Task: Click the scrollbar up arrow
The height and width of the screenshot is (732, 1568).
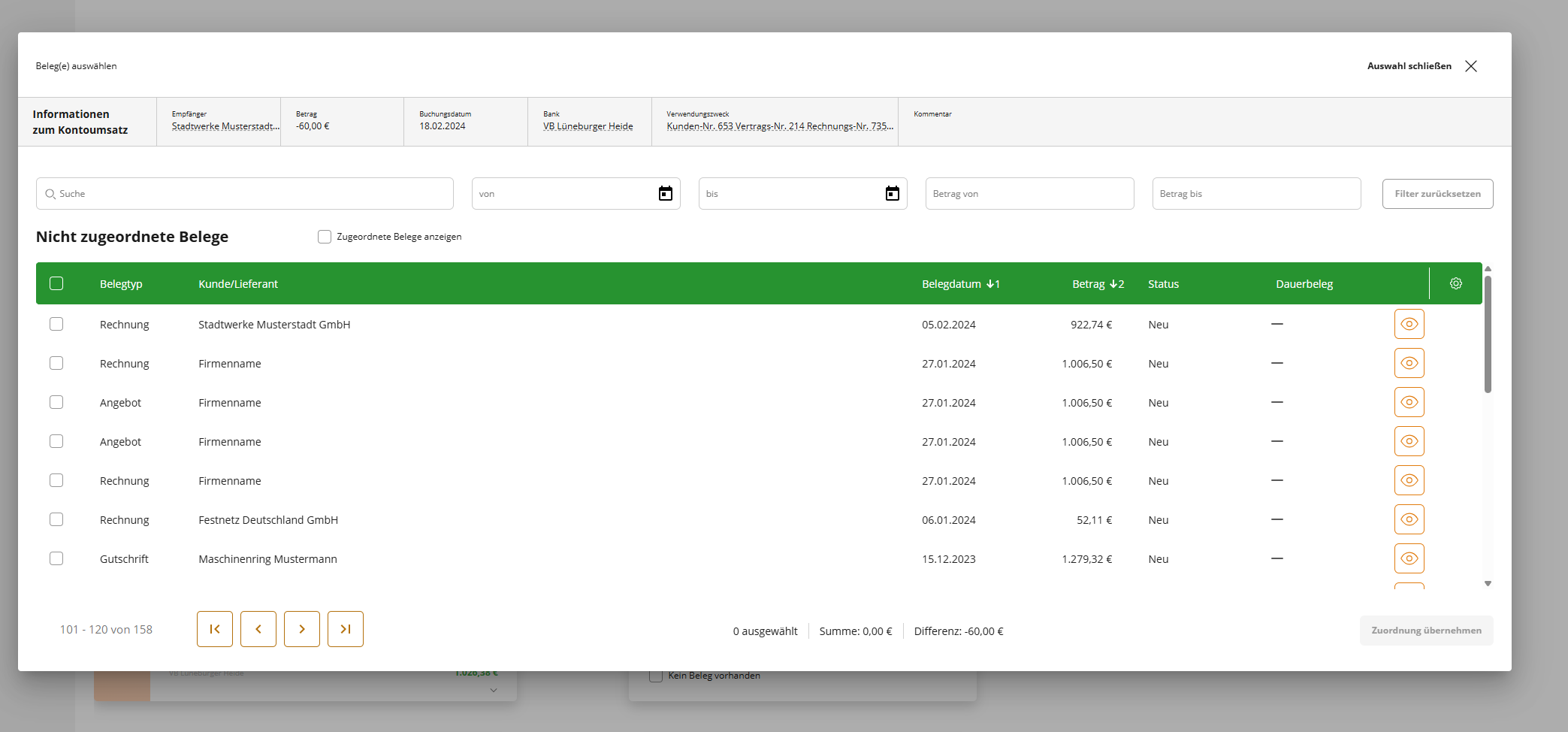Action: pyautogui.click(x=1488, y=268)
